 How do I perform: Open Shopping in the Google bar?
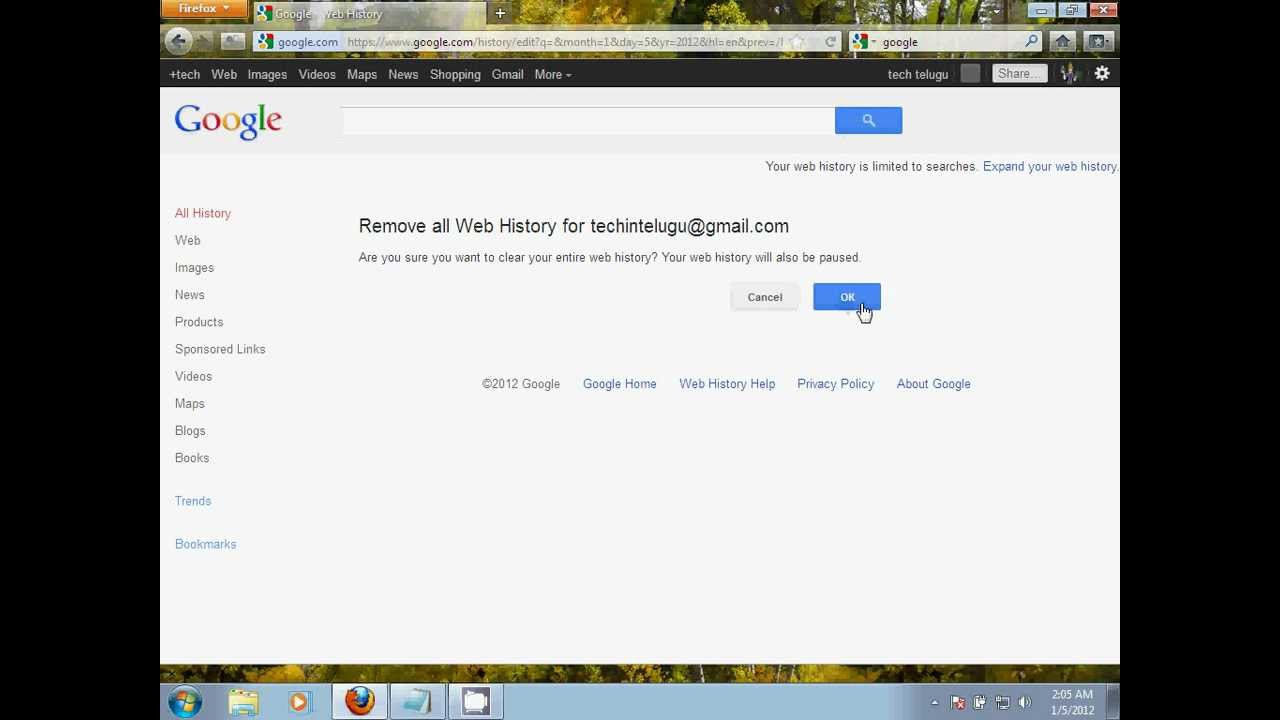click(x=455, y=74)
